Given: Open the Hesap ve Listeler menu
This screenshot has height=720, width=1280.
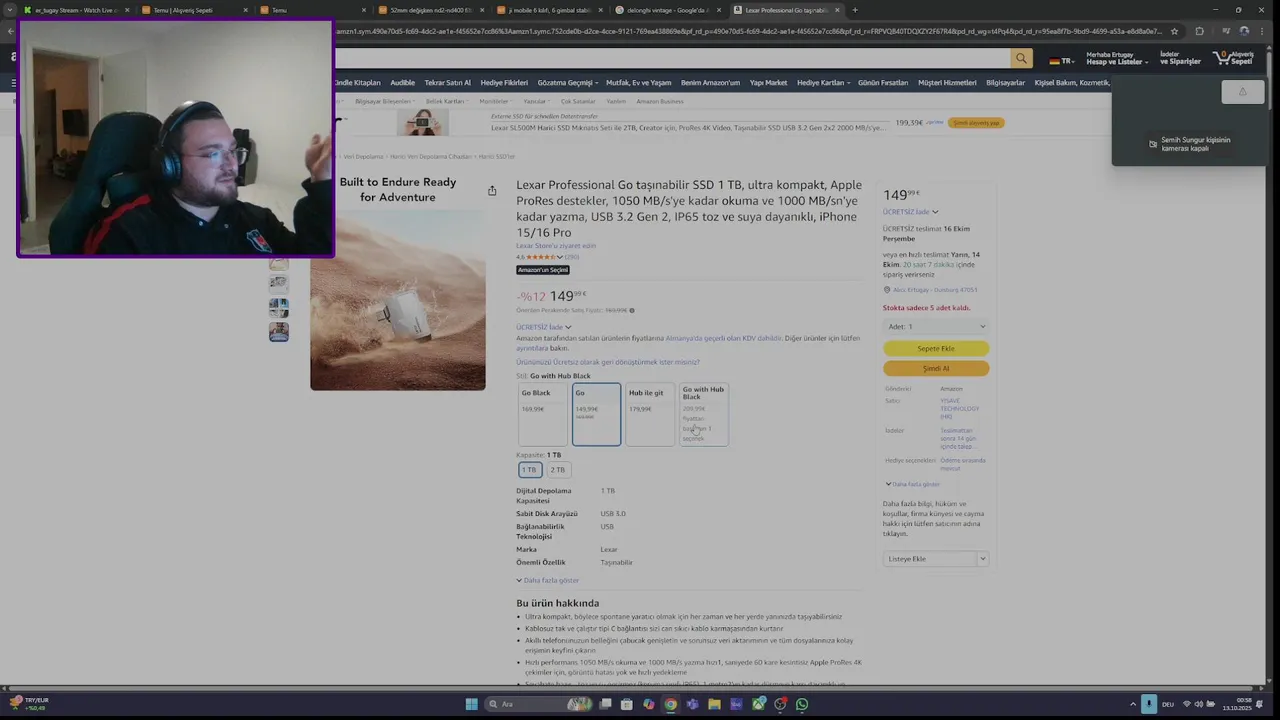Looking at the screenshot, I should pyautogui.click(x=1115, y=59).
